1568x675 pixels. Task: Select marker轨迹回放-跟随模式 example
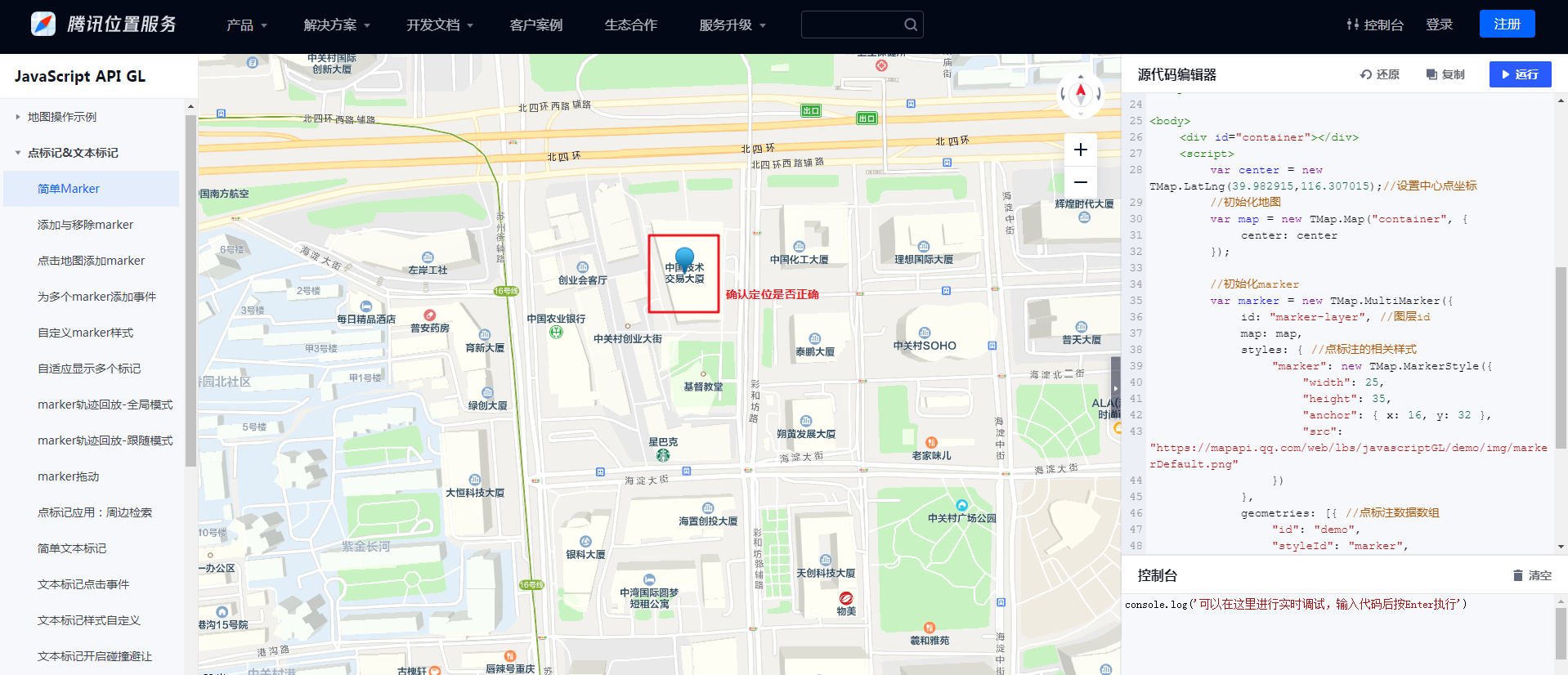coord(91,440)
